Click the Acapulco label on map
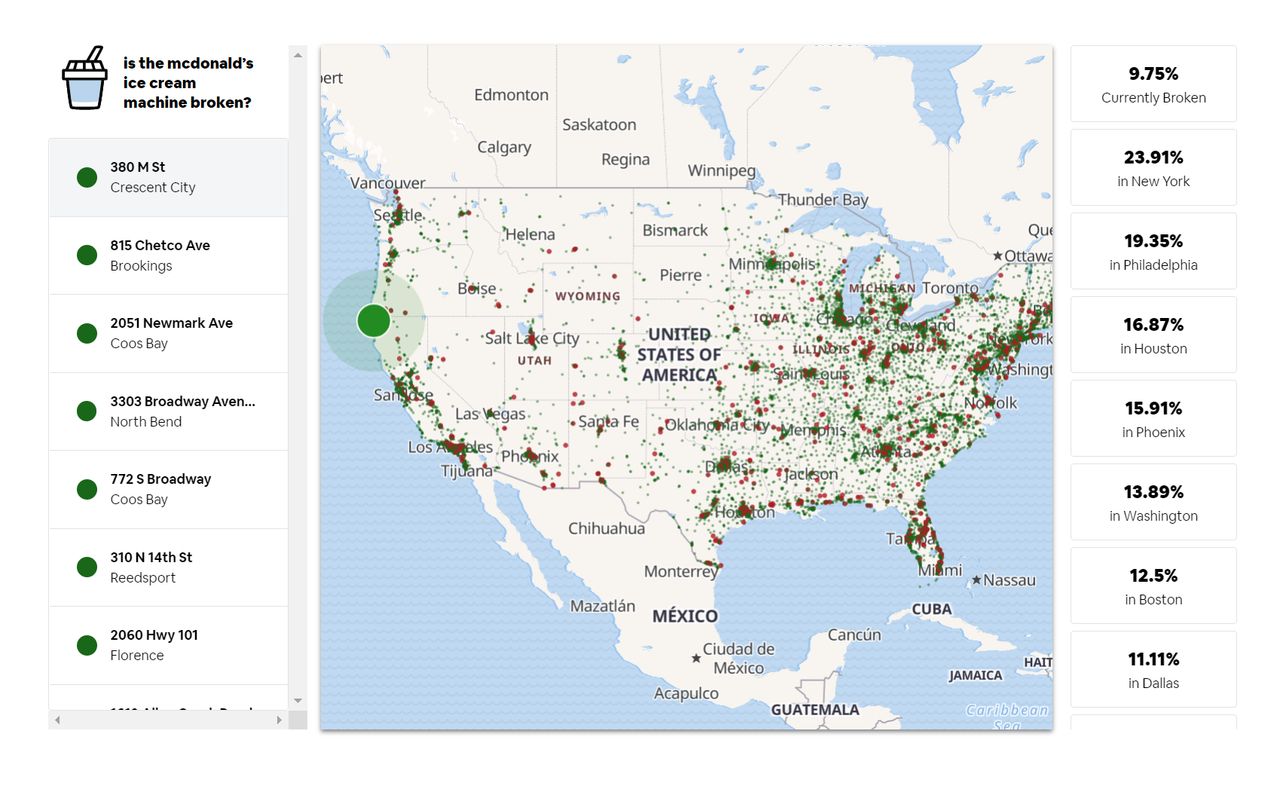 [x=686, y=693]
